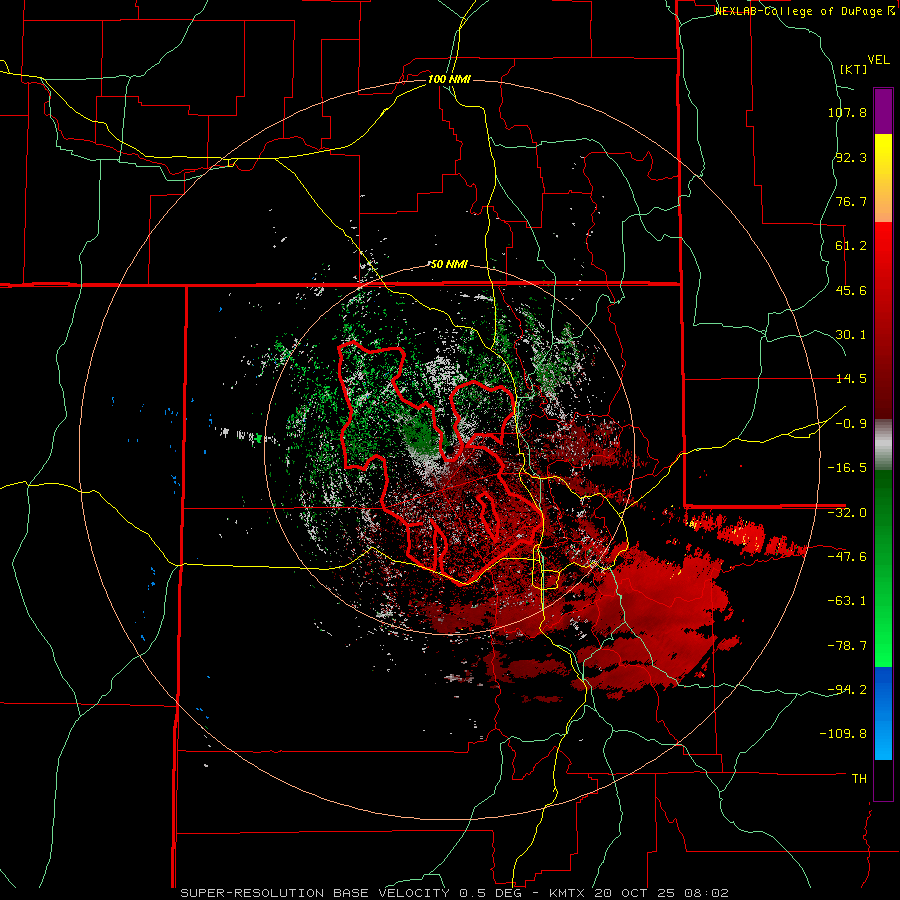This screenshot has width=900, height=900.
Task: Pick the purple segment of velocity color bar
Action: click(x=883, y=111)
